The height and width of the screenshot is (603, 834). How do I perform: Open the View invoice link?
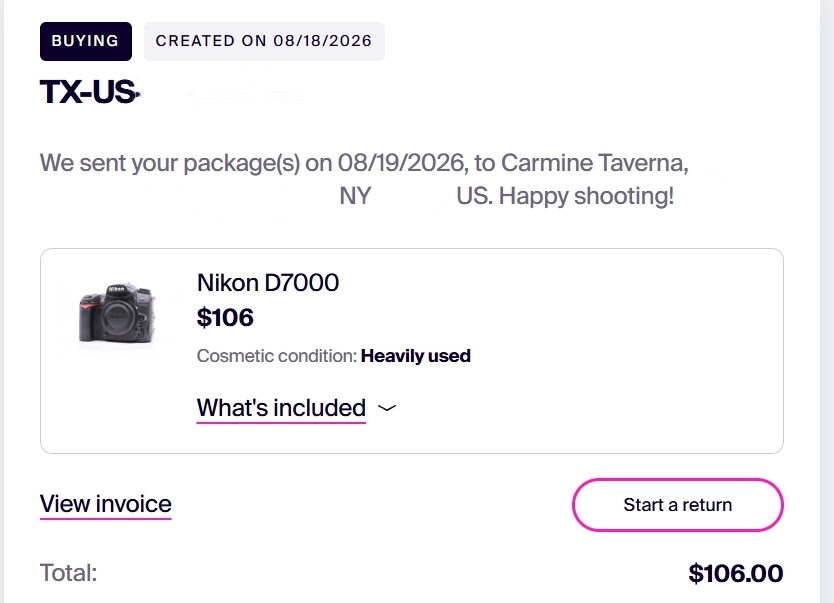[105, 504]
